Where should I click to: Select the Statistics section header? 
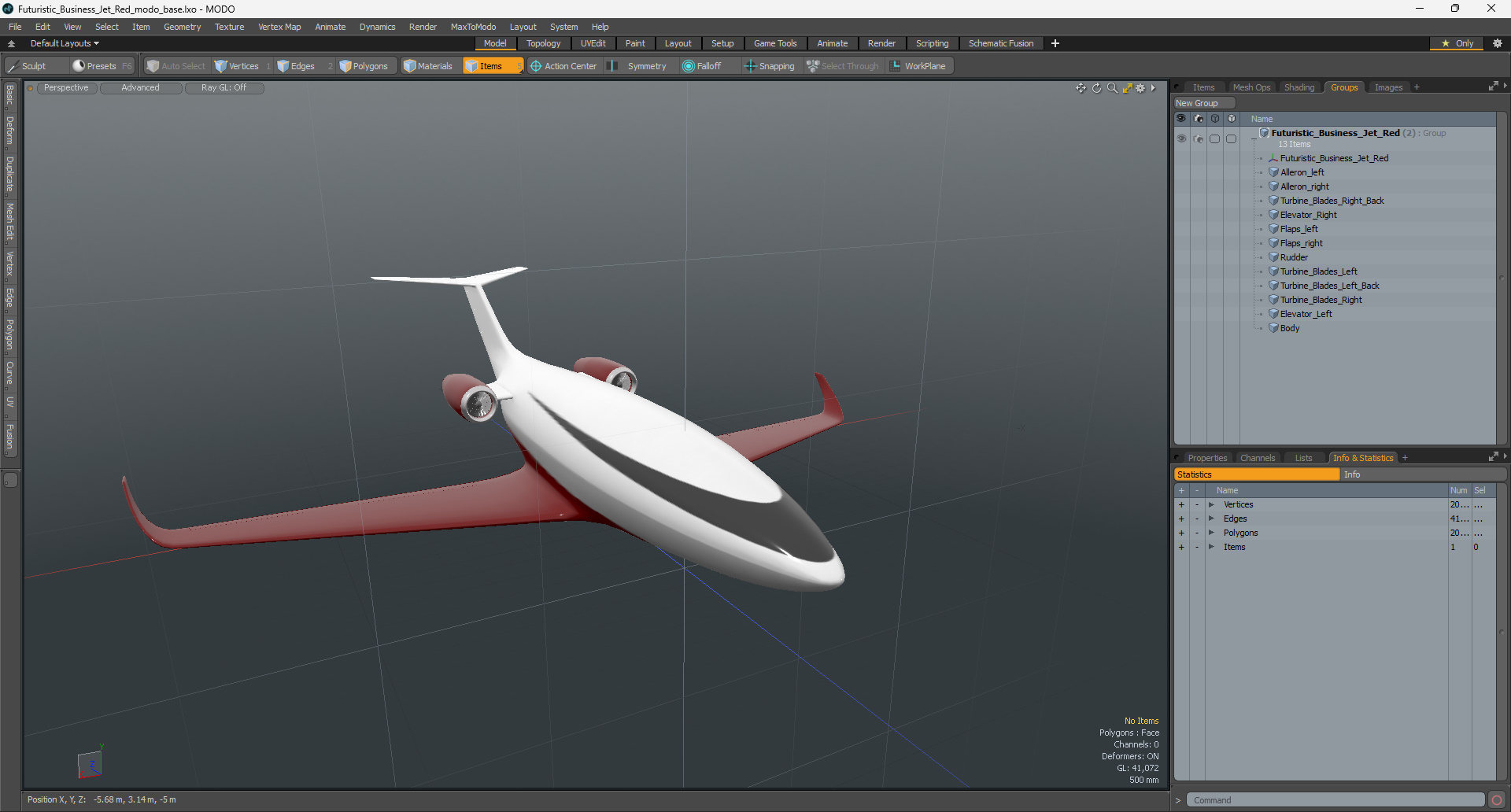pyautogui.click(x=1256, y=474)
